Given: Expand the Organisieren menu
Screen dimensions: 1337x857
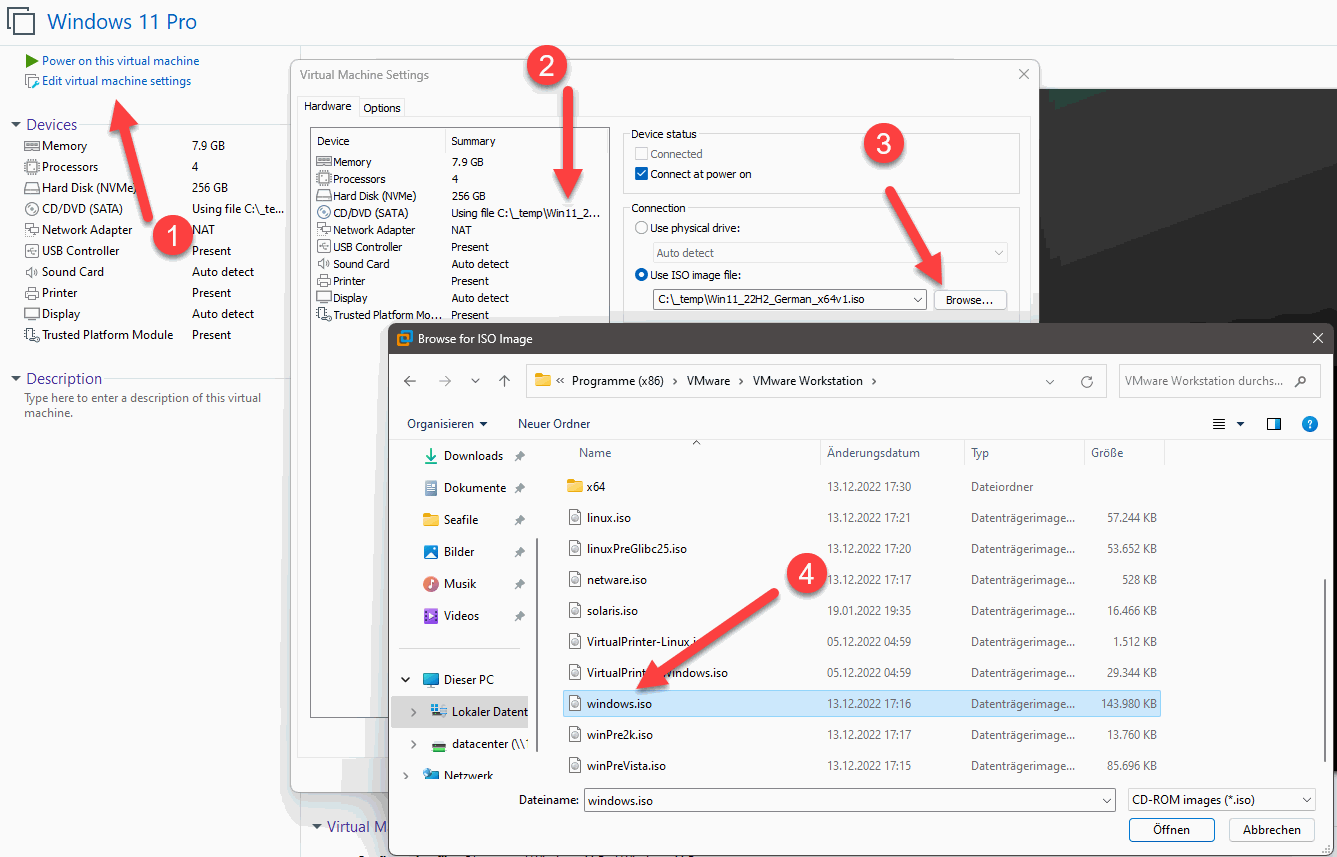Looking at the screenshot, I should (447, 424).
